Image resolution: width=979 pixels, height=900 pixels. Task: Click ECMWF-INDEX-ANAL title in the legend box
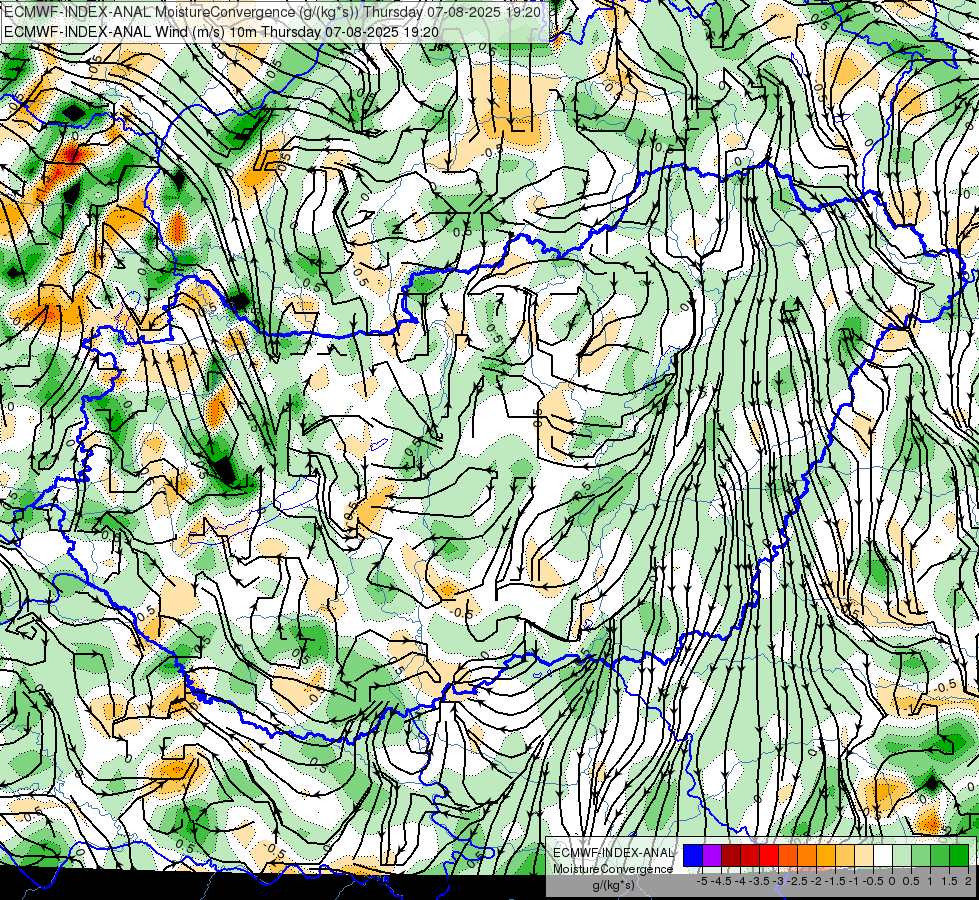614,853
